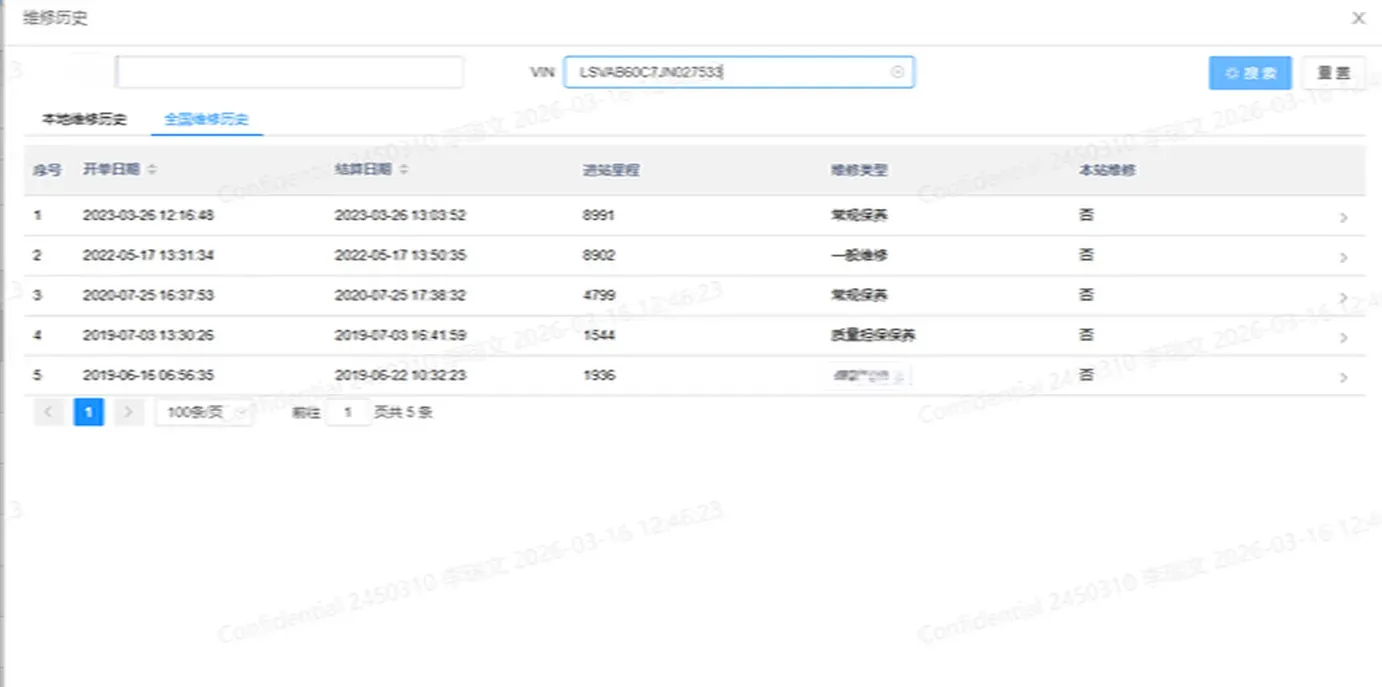Image resolution: width=1382 pixels, height=687 pixels.
Task: Expand the last repair record from 2019-06-16
Action: 1344,376
